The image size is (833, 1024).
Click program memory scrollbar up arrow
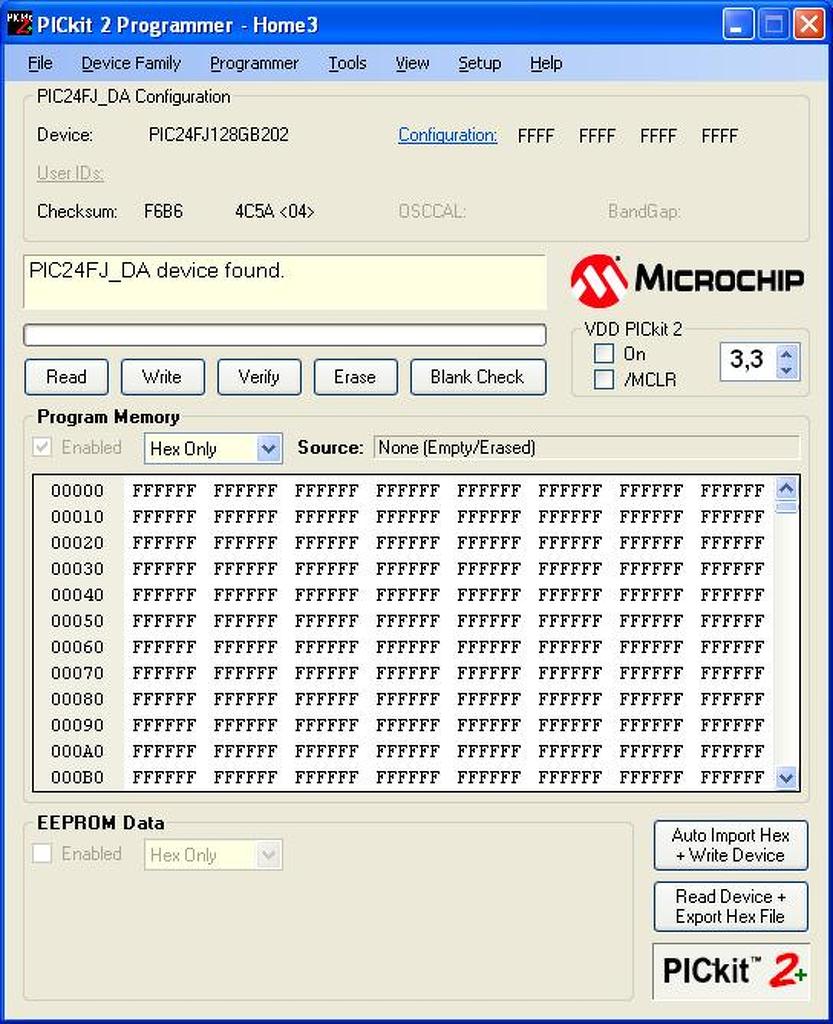[x=786, y=488]
